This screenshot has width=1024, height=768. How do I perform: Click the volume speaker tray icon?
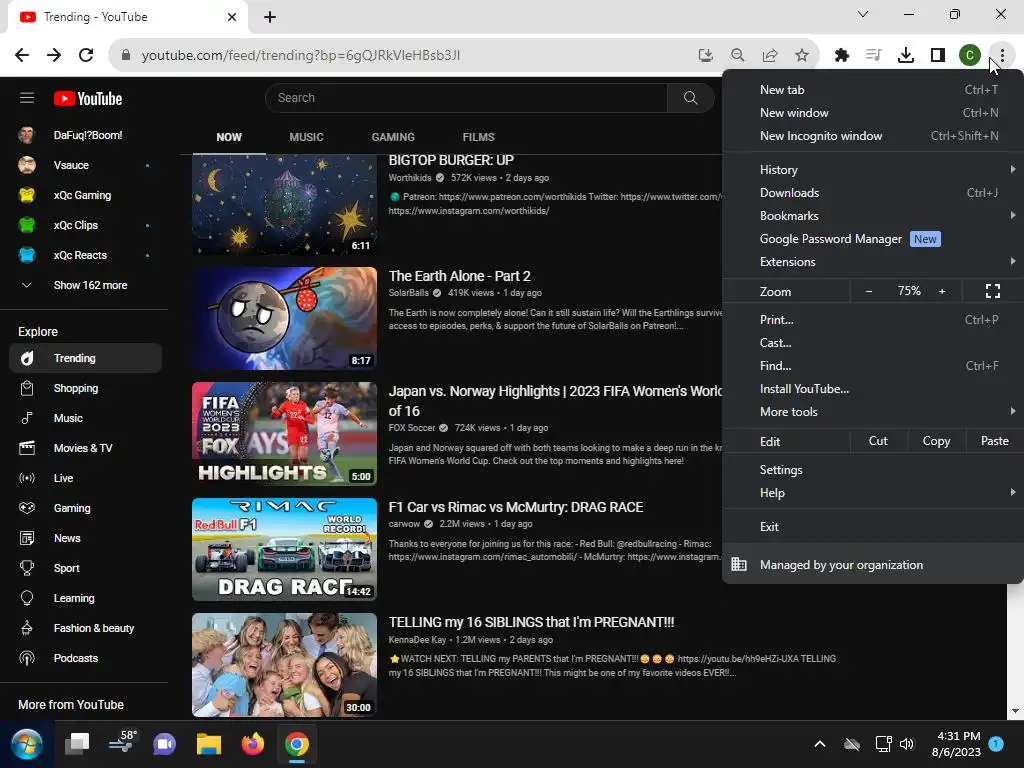(906, 744)
